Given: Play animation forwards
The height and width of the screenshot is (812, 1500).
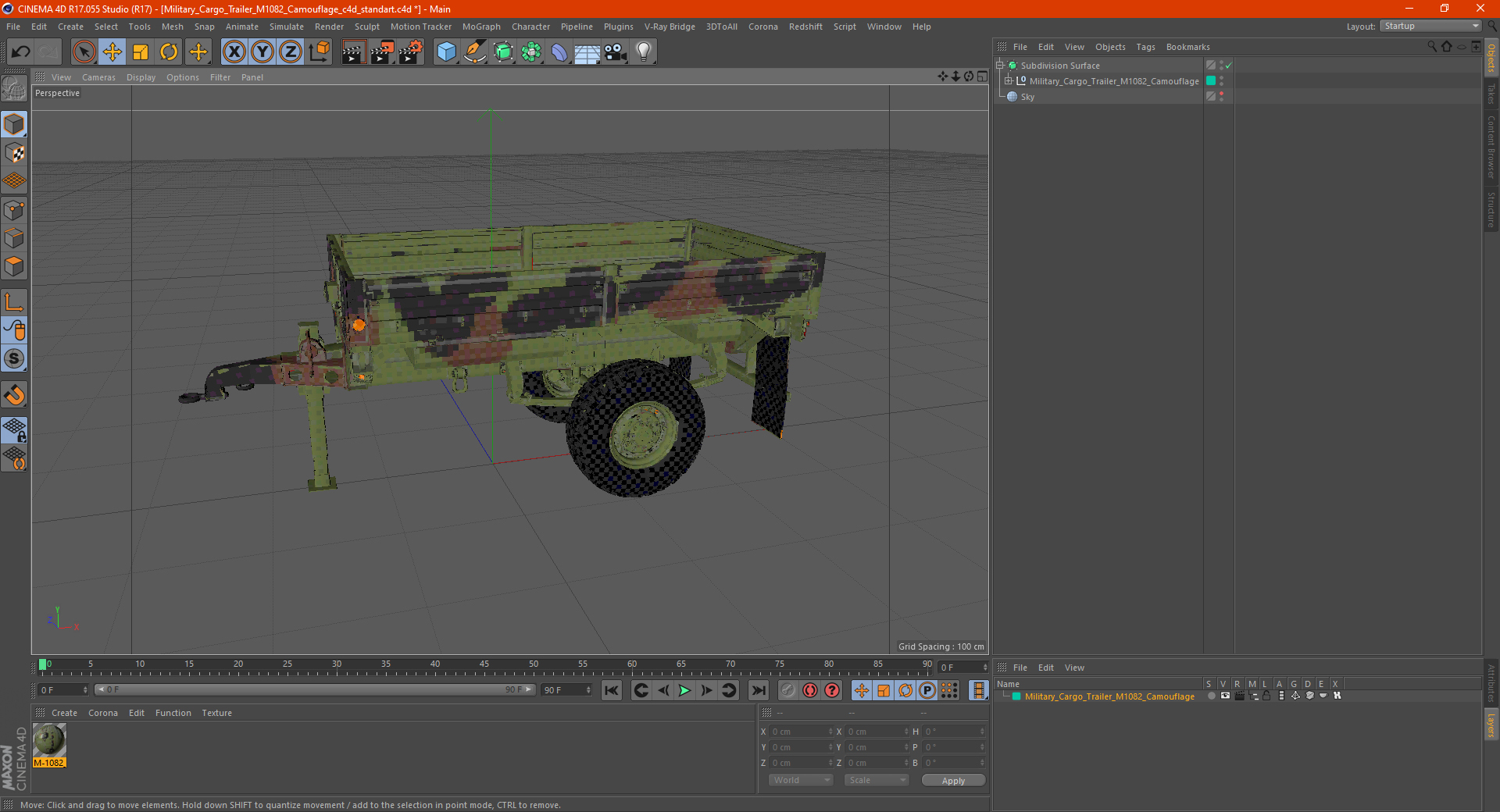Looking at the screenshot, I should (x=684, y=690).
